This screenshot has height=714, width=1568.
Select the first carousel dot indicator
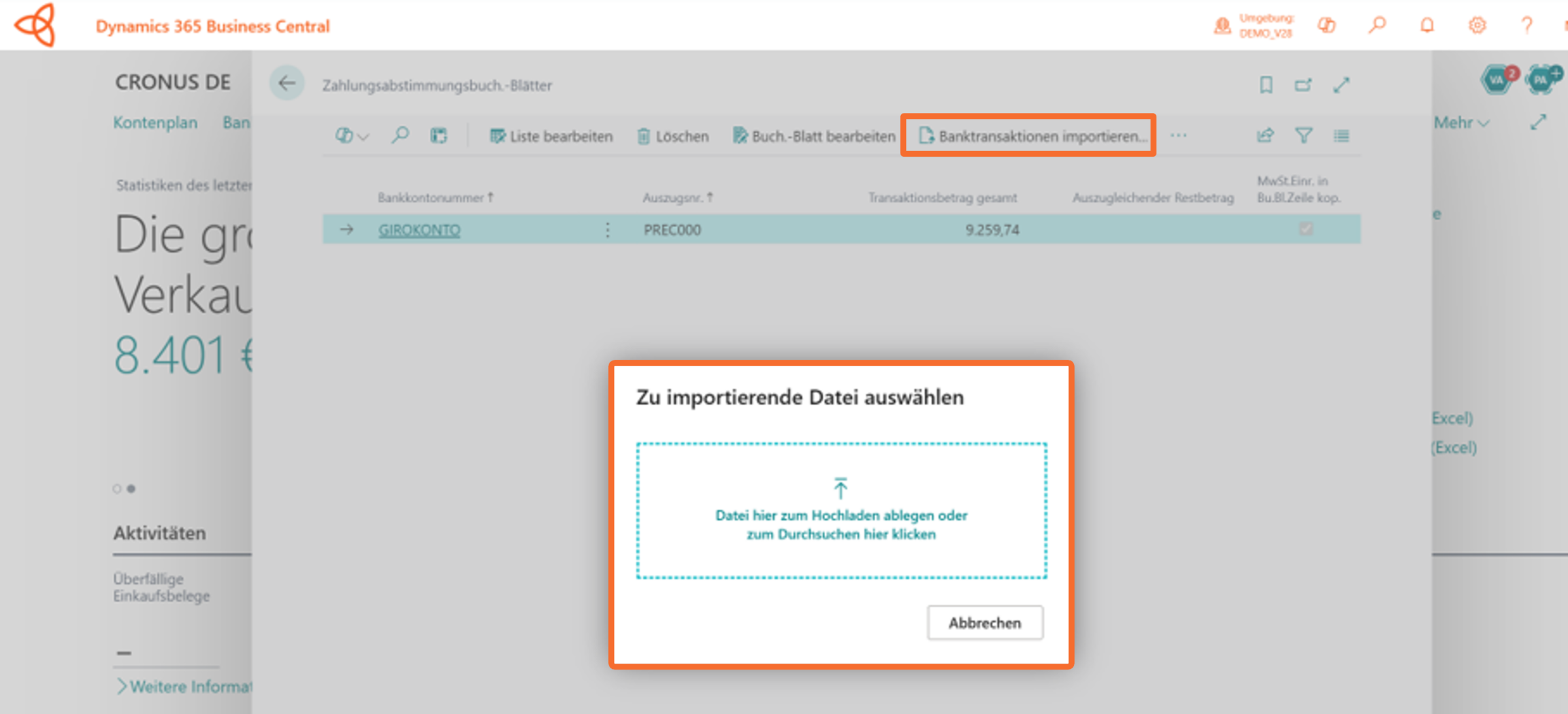(x=117, y=489)
